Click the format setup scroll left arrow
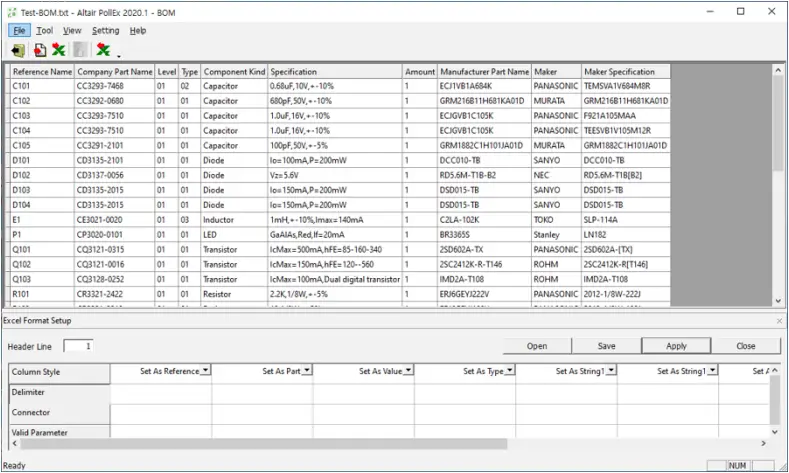Viewport: 789px width, 473px height. pos(15,443)
